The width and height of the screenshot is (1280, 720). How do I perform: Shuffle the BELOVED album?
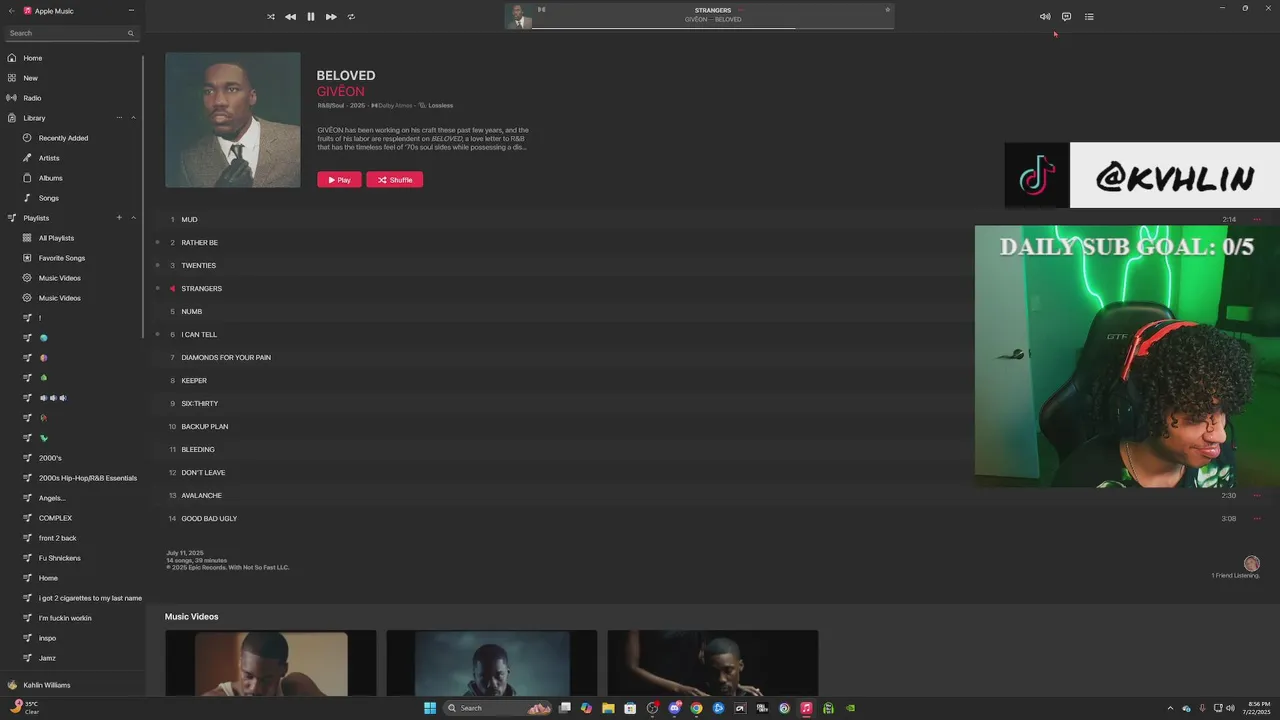394,180
